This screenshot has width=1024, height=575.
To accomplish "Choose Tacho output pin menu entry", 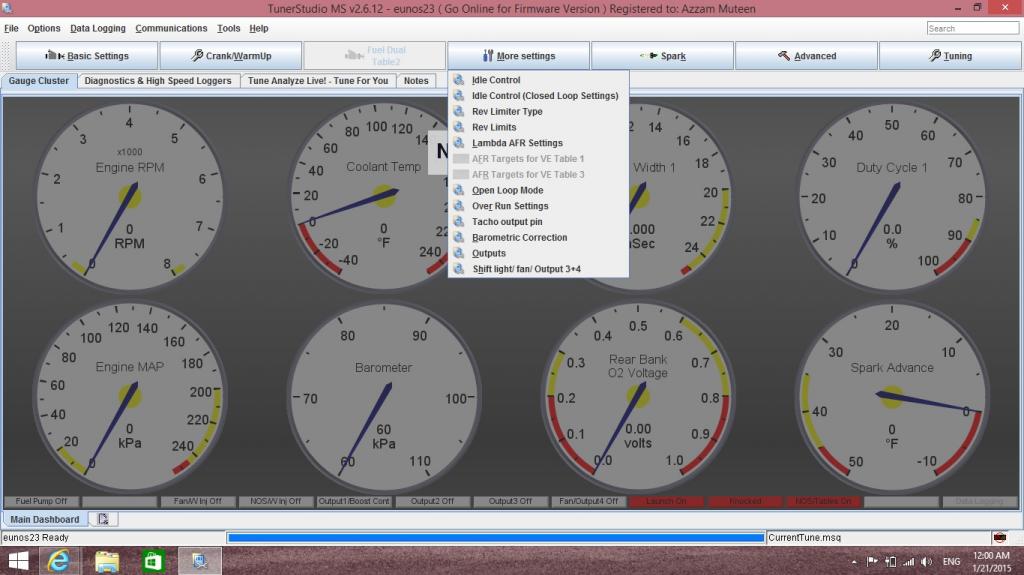I will 538,222.
